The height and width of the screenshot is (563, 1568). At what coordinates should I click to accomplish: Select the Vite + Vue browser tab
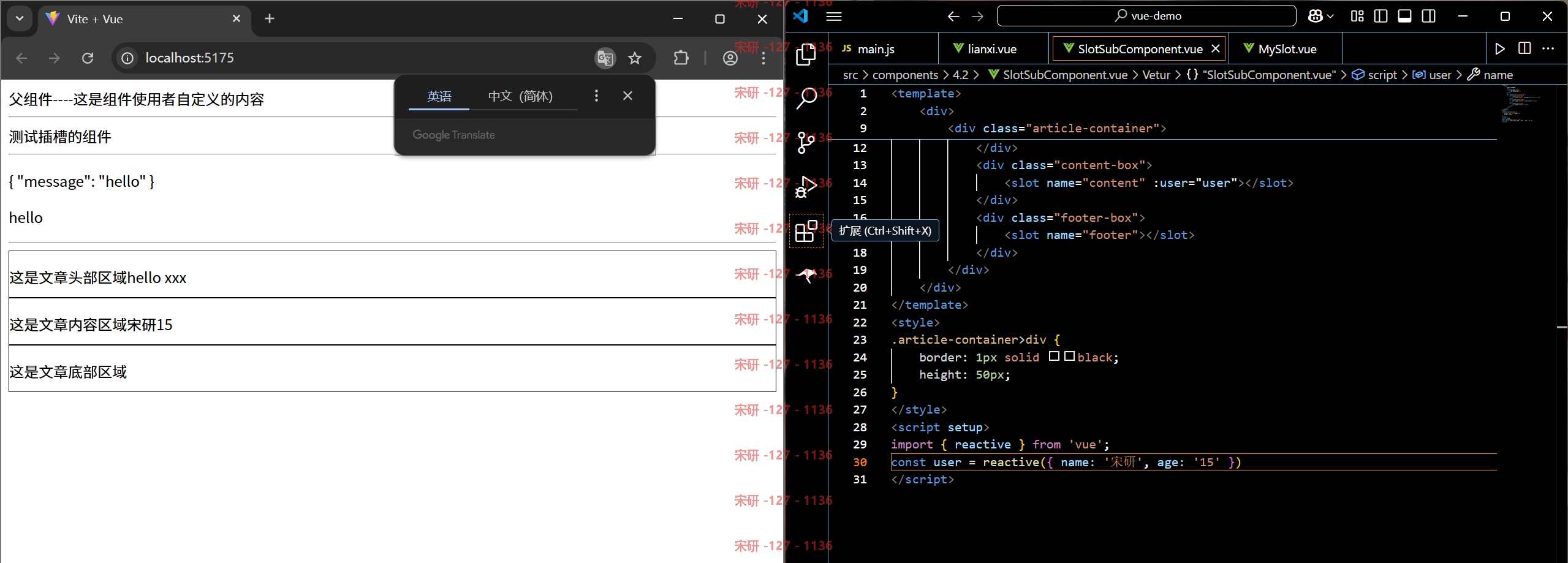pyautogui.click(x=145, y=19)
